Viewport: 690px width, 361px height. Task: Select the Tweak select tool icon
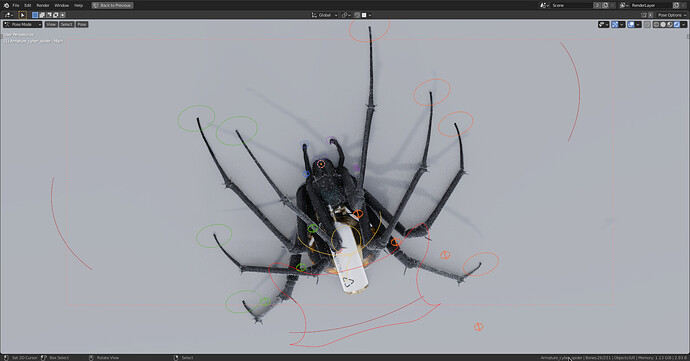coord(22,15)
